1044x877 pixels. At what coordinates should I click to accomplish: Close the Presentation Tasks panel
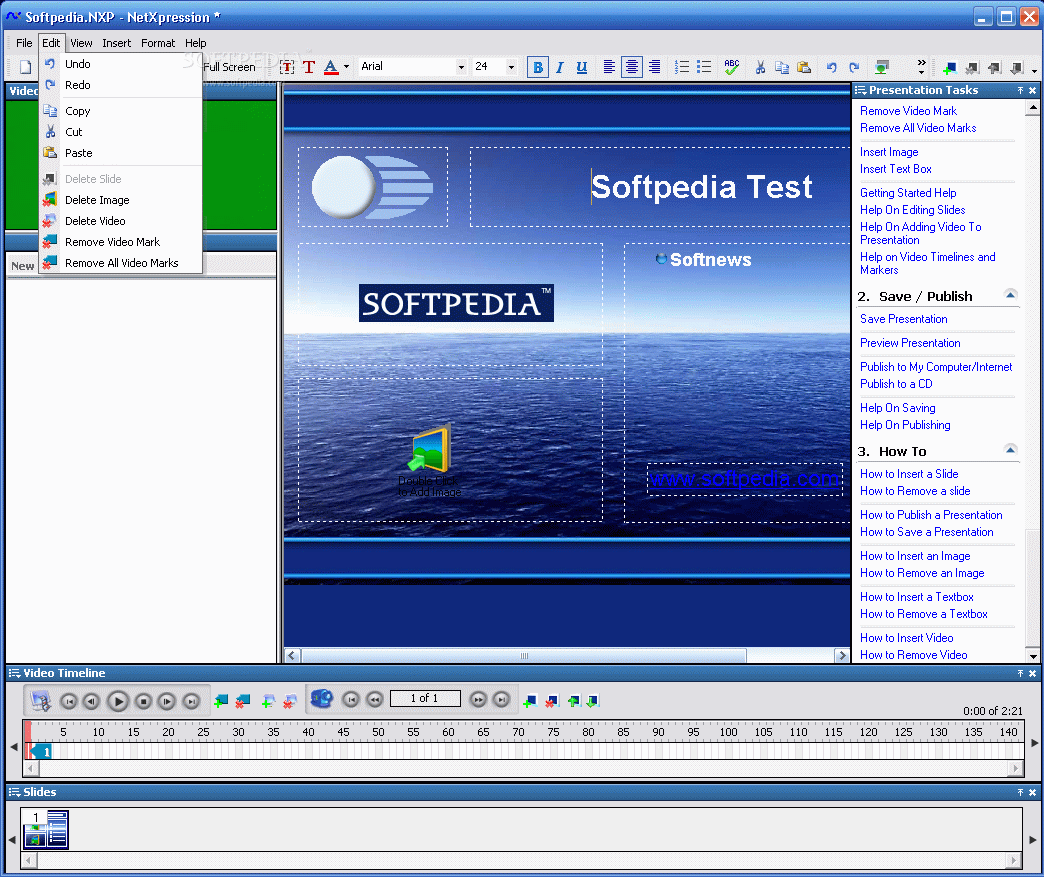click(x=1033, y=91)
